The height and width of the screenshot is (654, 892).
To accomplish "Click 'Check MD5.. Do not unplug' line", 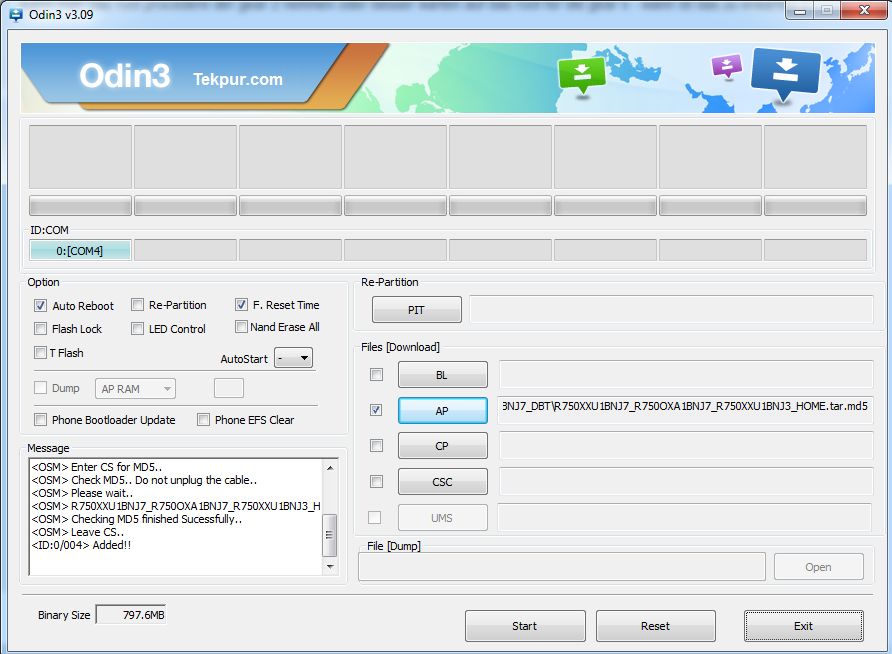I will tap(144, 480).
